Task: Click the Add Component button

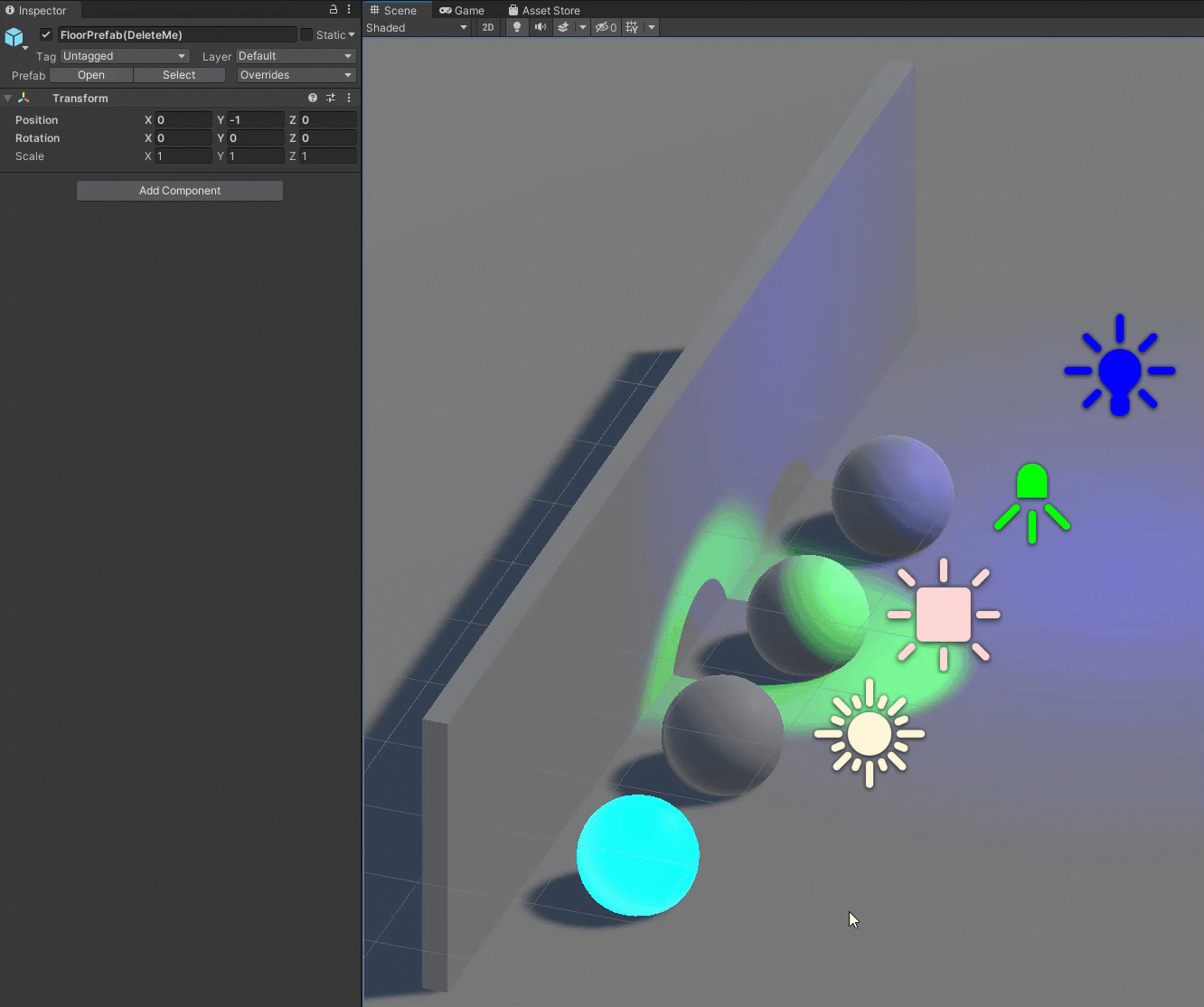Action: [180, 191]
